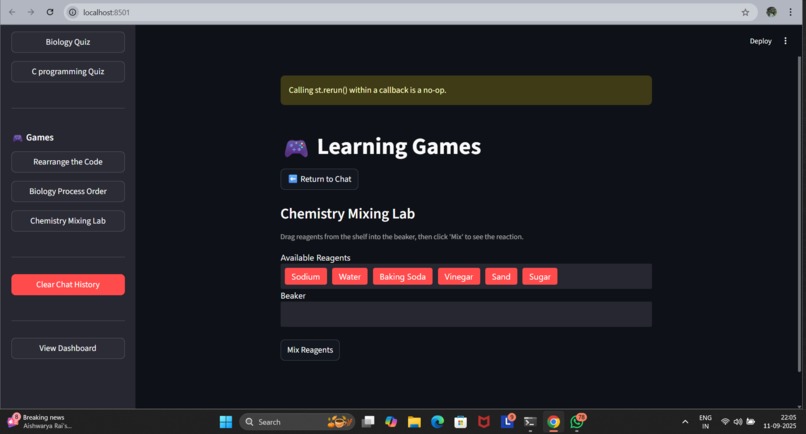Open the Windows Start menu
This screenshot has width=806, height=434.
click(x=226, y=422)
